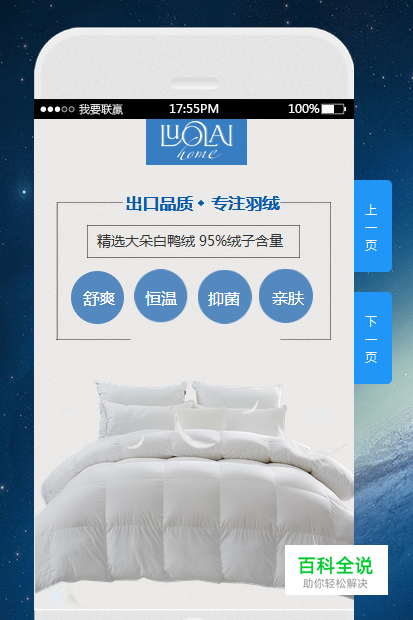This screenshot has width=413, height=620.
Task: Click the phone speaker slot
Action: pos(195,83)
